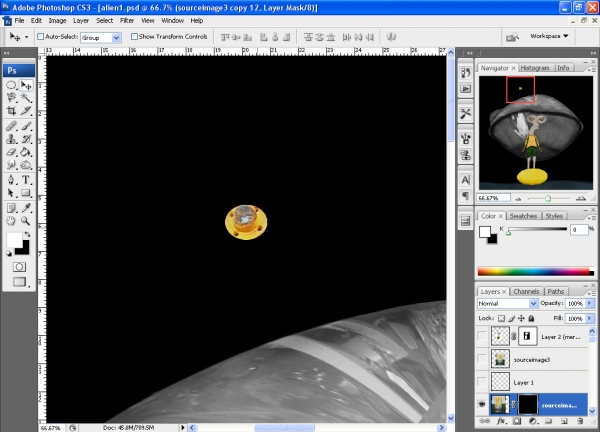Show the Layer 2 (merged) layer
600x432 pixels.
click(482, 336)
